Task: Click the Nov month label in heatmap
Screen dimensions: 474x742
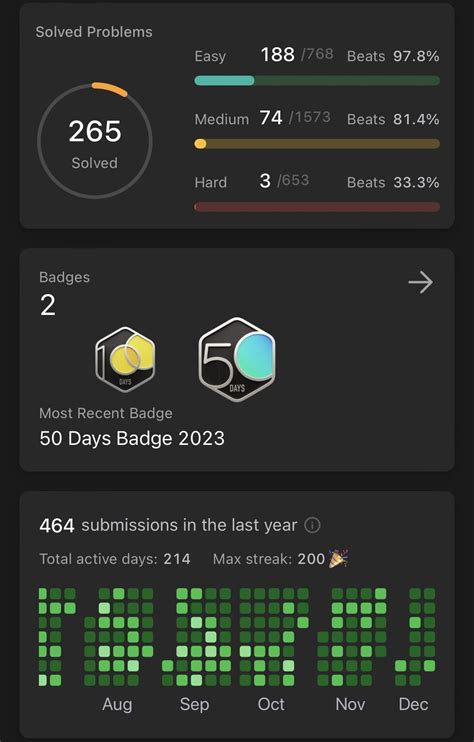Action: pos(350,704)
